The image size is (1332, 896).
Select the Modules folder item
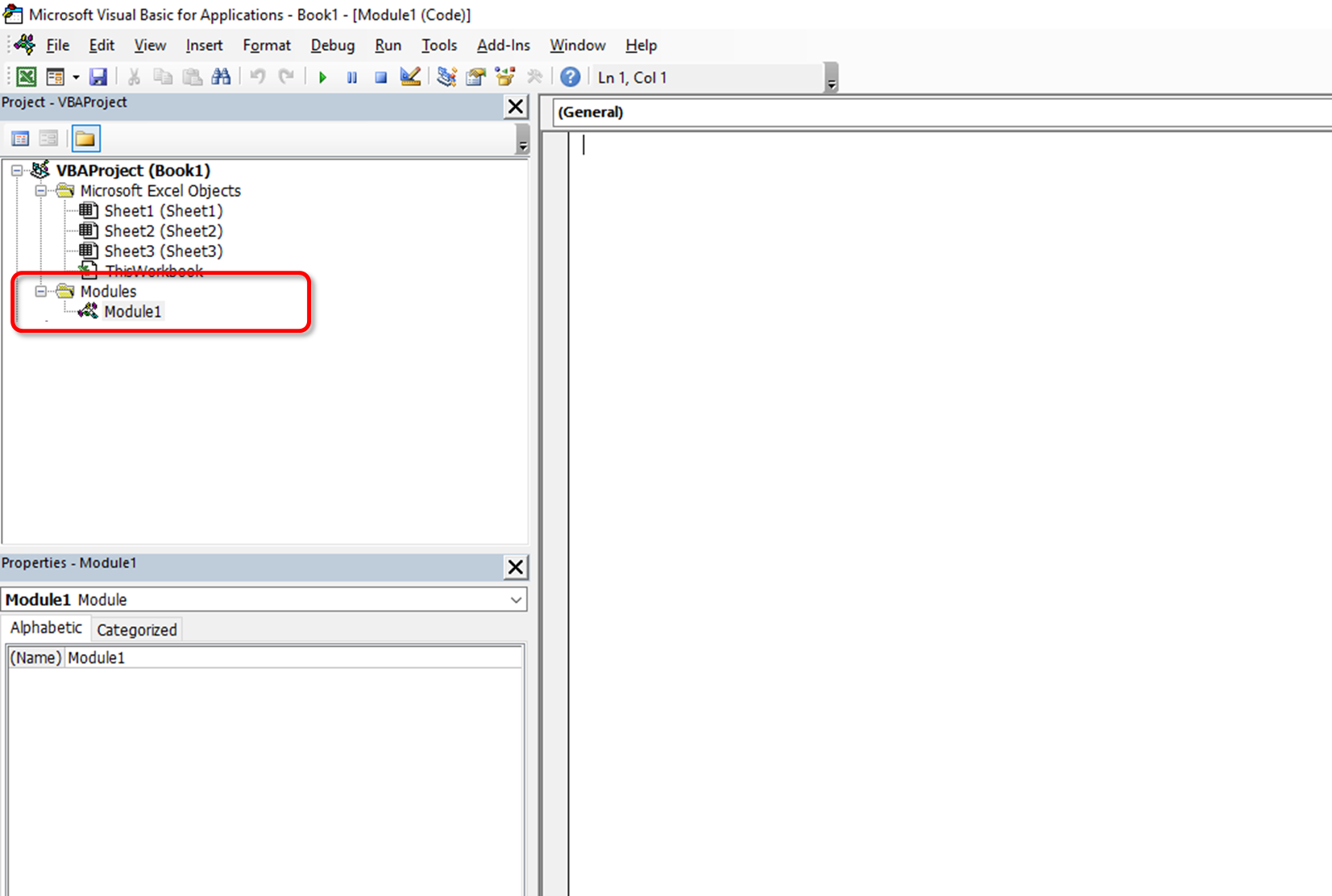click(x=108, y=292)
